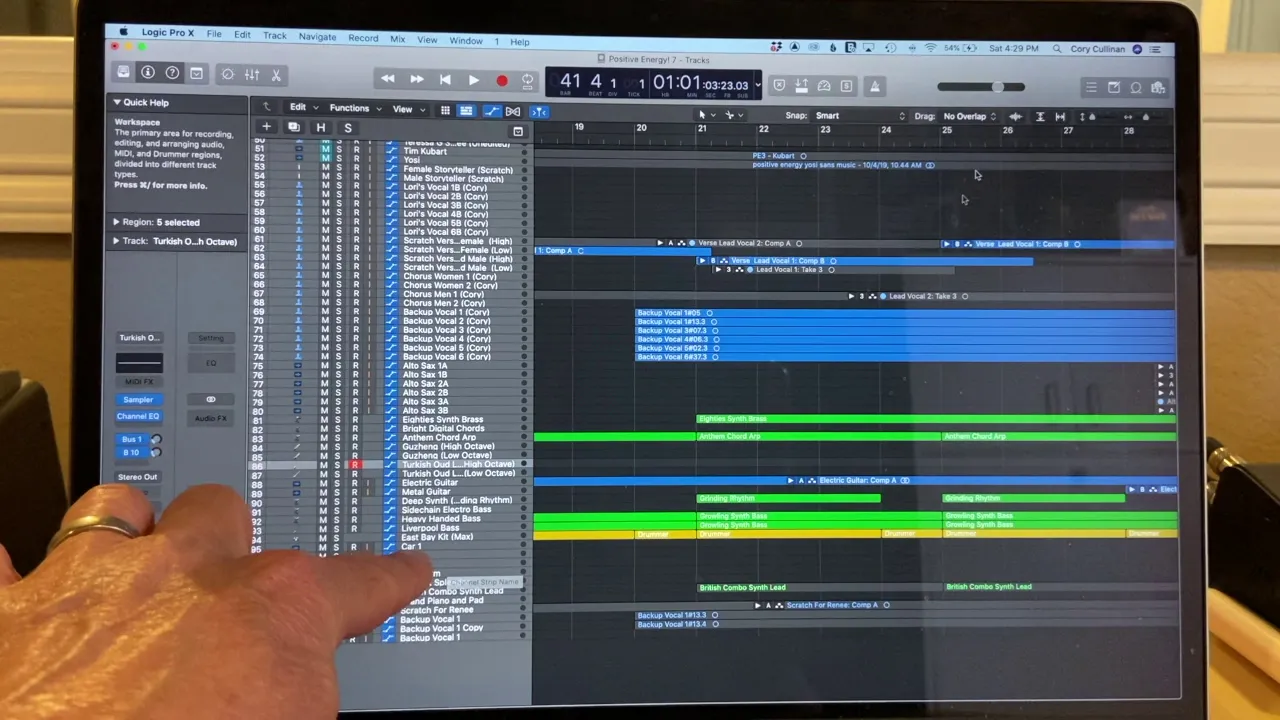
Task: Click the Channel EQ plugin slot
Action: tap(138, 416)
